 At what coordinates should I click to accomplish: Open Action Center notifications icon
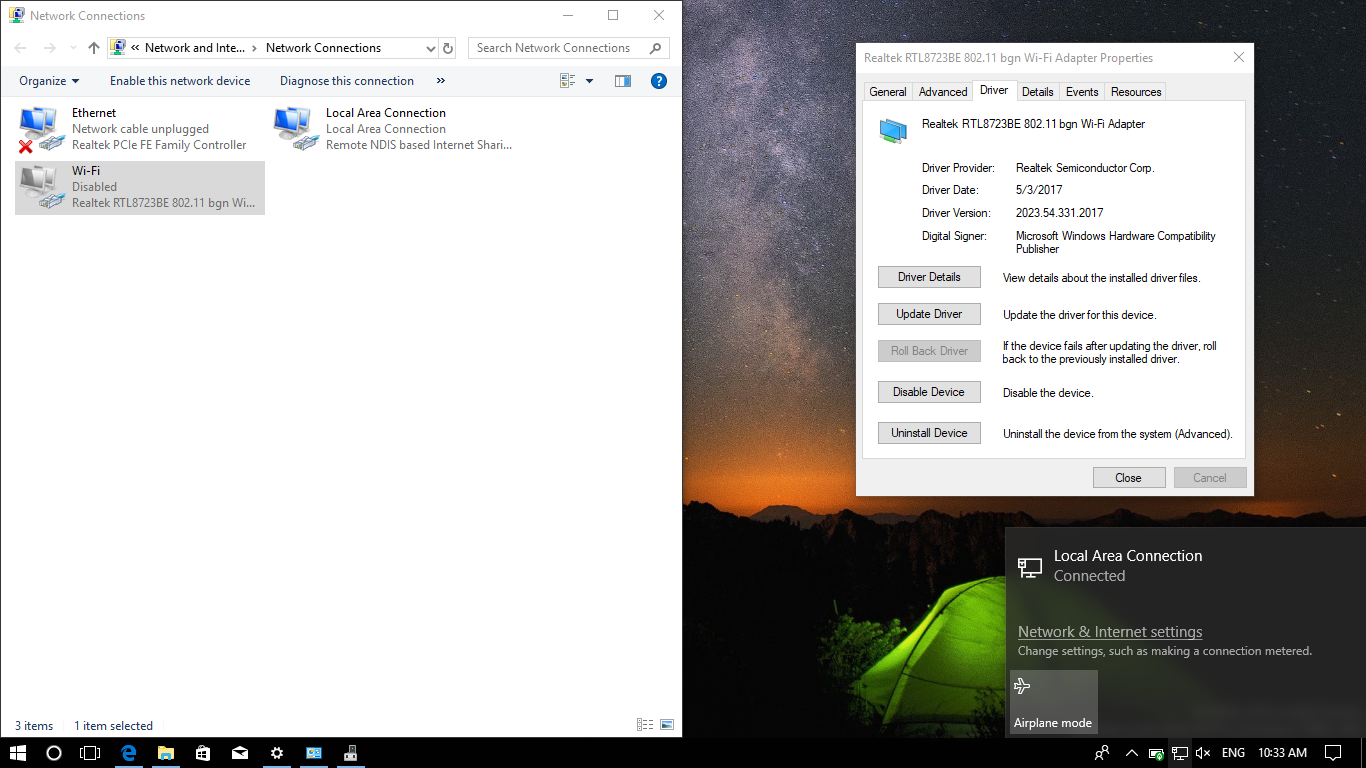point(1333,753)
